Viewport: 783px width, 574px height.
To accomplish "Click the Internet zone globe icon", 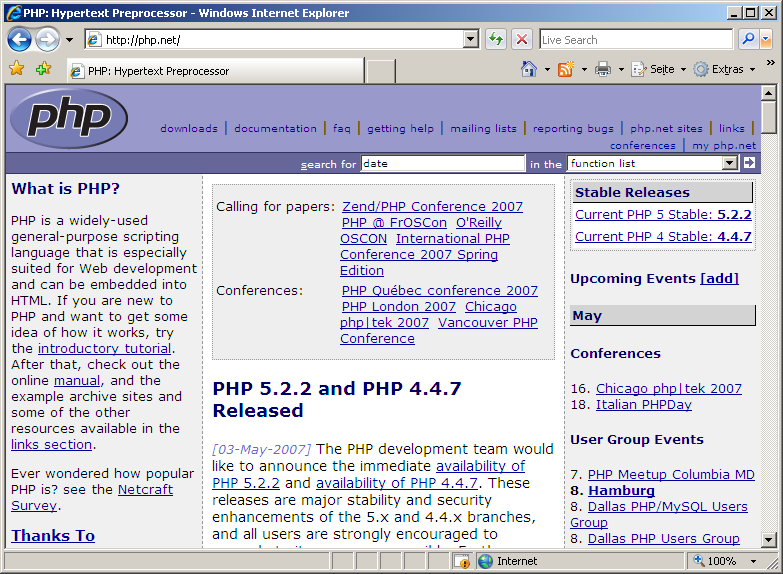I will click(485, 561).
